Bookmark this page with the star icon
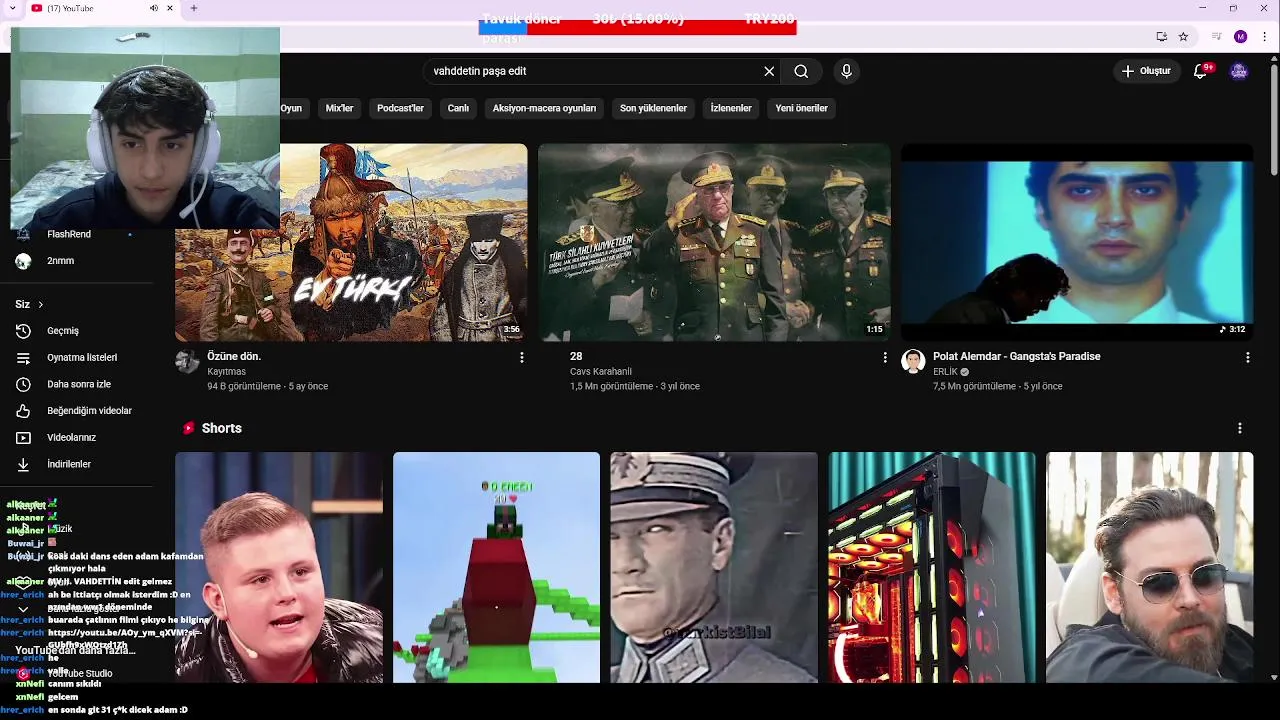This screenshot has width=1280, height=720. click(1183, 37)
